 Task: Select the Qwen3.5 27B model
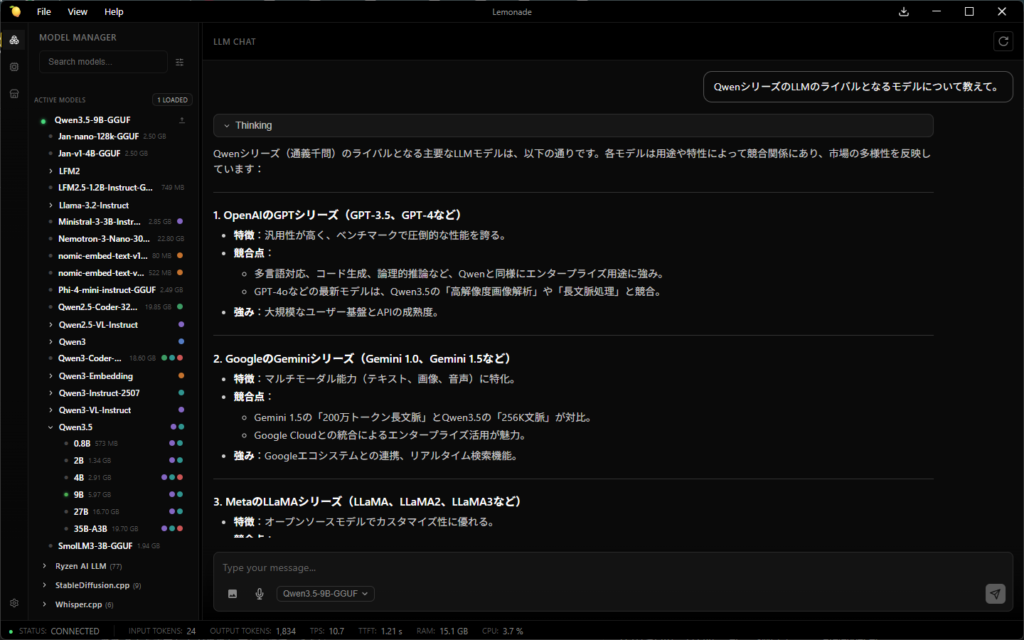[x=80, y=511]
